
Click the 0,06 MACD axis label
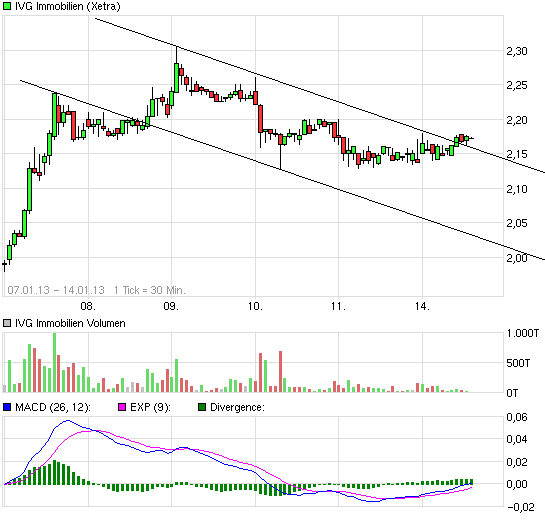(x=517, y=417)
